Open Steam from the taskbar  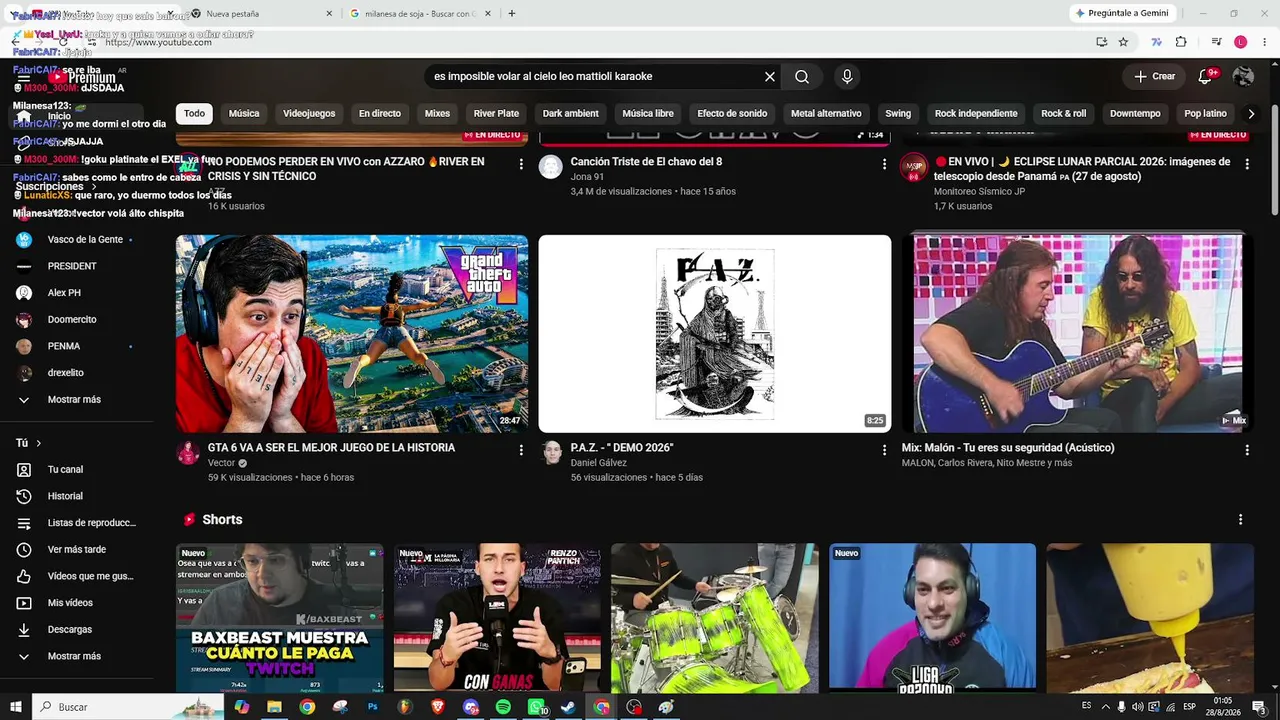568,707
